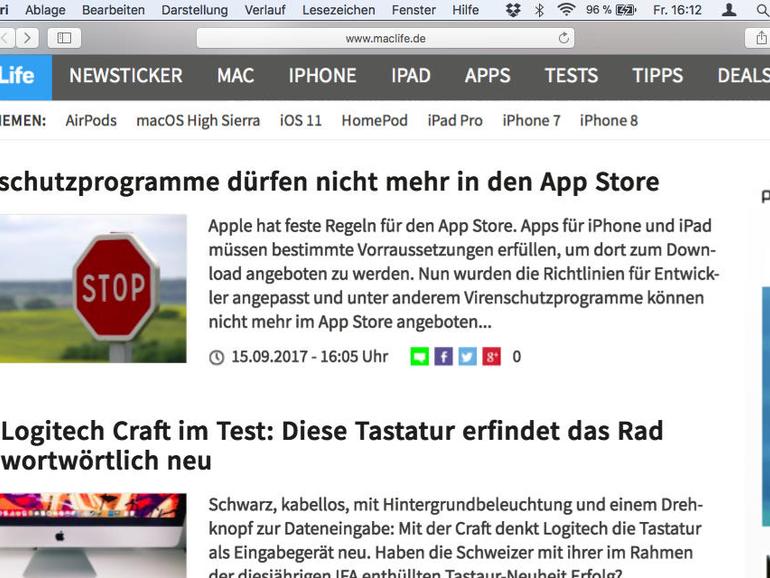Open the Lesezeichen menu
770x578 pixels.
[x=339, y=10]
